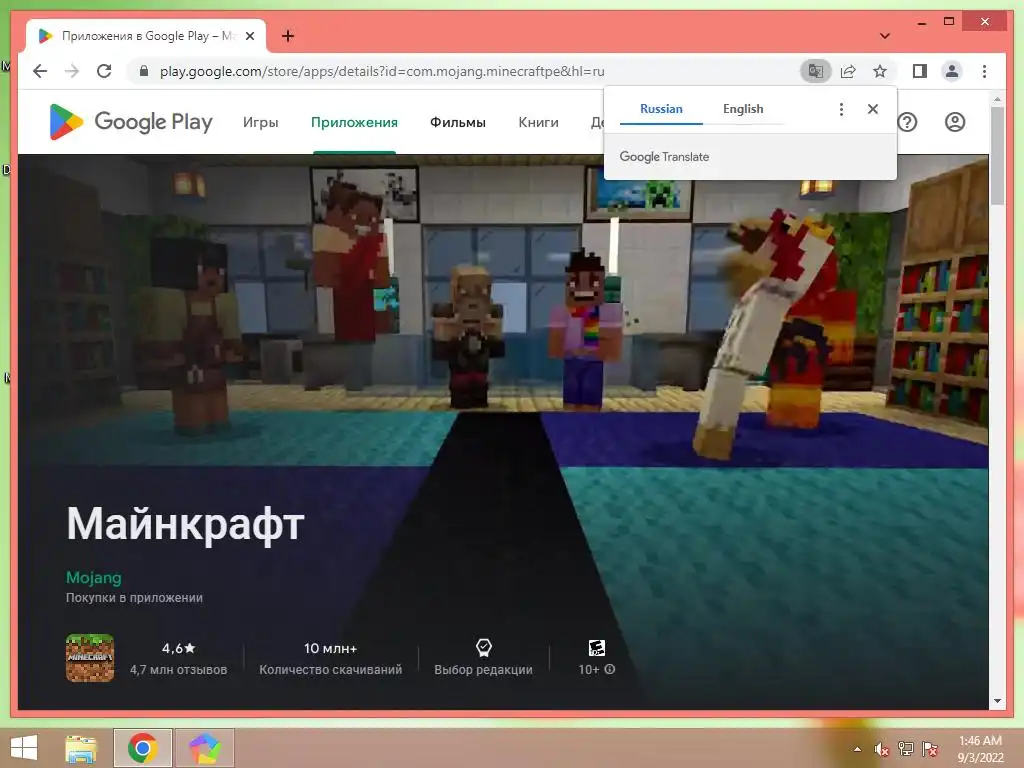Open the Фильмы section
Viewport: 1024px width, 768px height.
tap(457, 122)
